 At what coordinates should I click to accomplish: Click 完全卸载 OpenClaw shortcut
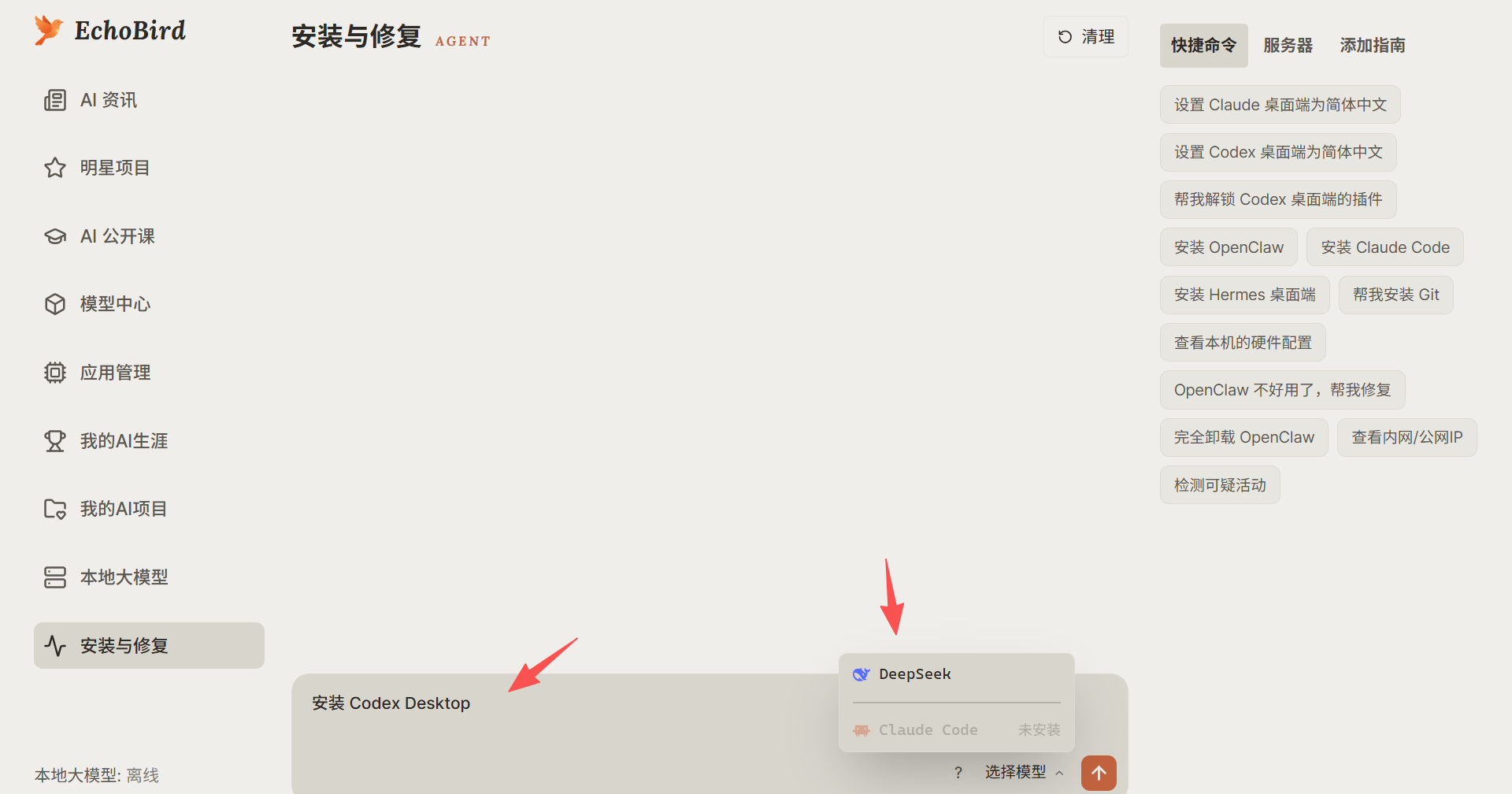click(1244, 437)
